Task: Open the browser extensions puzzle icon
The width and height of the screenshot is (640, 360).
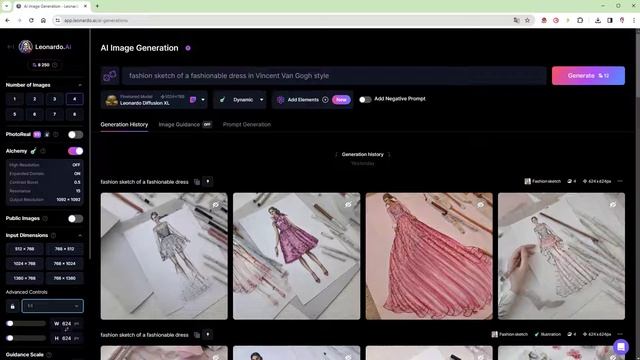Action: pos(580,20)
